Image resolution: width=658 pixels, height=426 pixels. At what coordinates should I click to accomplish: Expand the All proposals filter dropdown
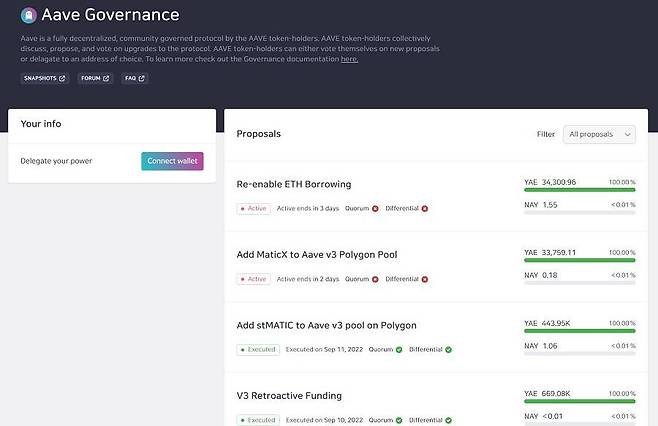click(599, 134)
